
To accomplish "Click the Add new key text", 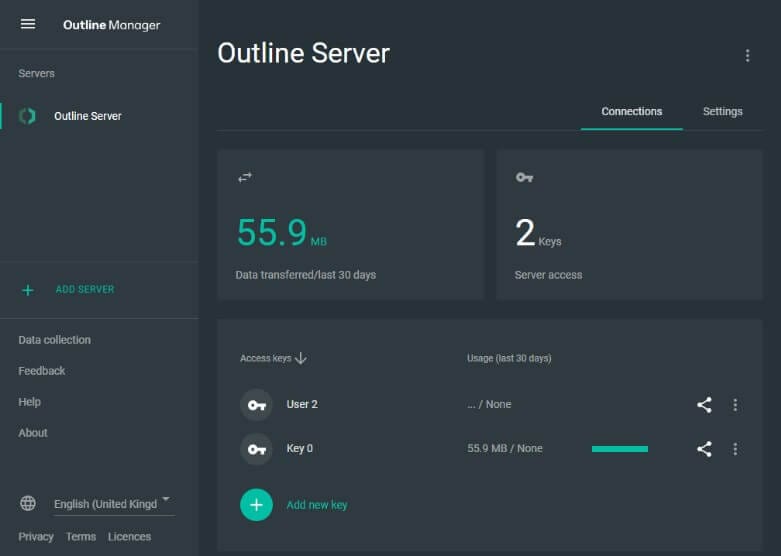I will 317,505.
